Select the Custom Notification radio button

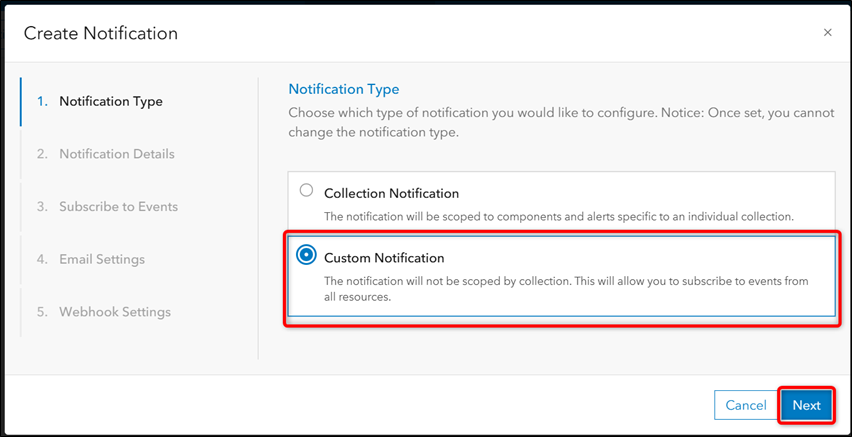tap(306, 255)
